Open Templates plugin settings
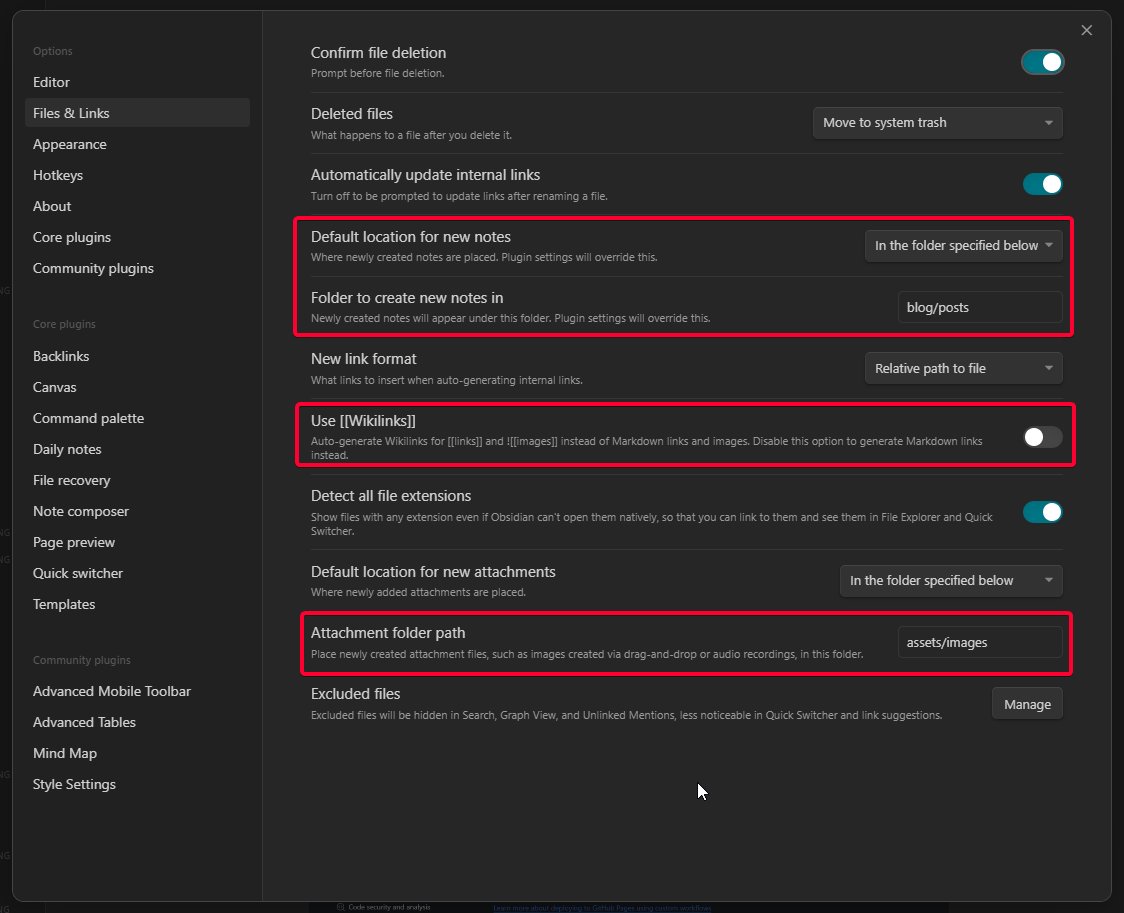The image size is (1124, 913). (64, 604)
